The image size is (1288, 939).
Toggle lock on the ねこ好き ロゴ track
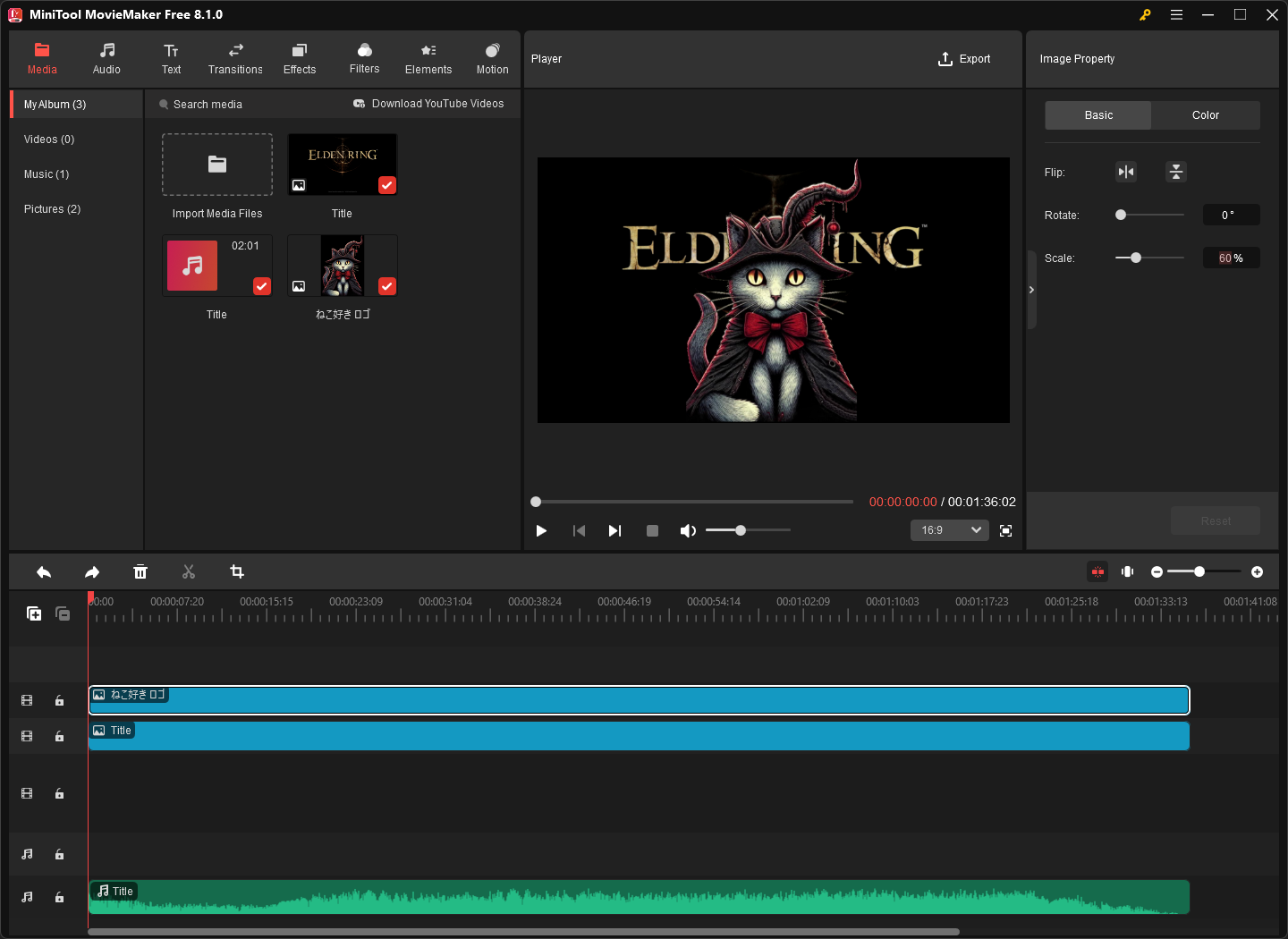pos(59,701)
